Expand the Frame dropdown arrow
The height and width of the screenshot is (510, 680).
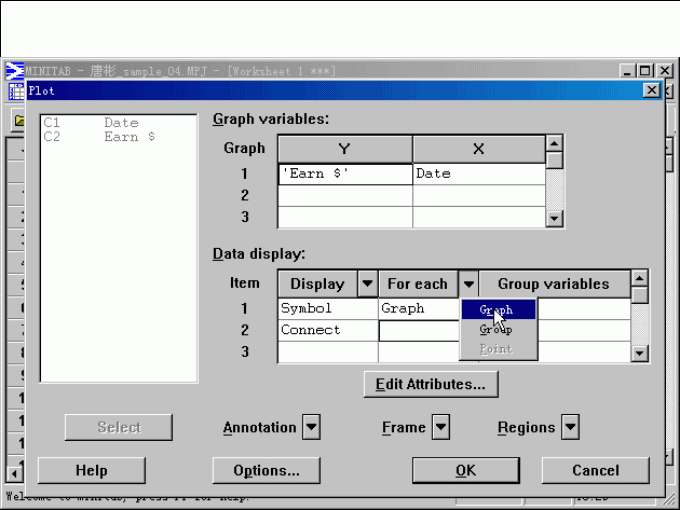pos(439,427)
